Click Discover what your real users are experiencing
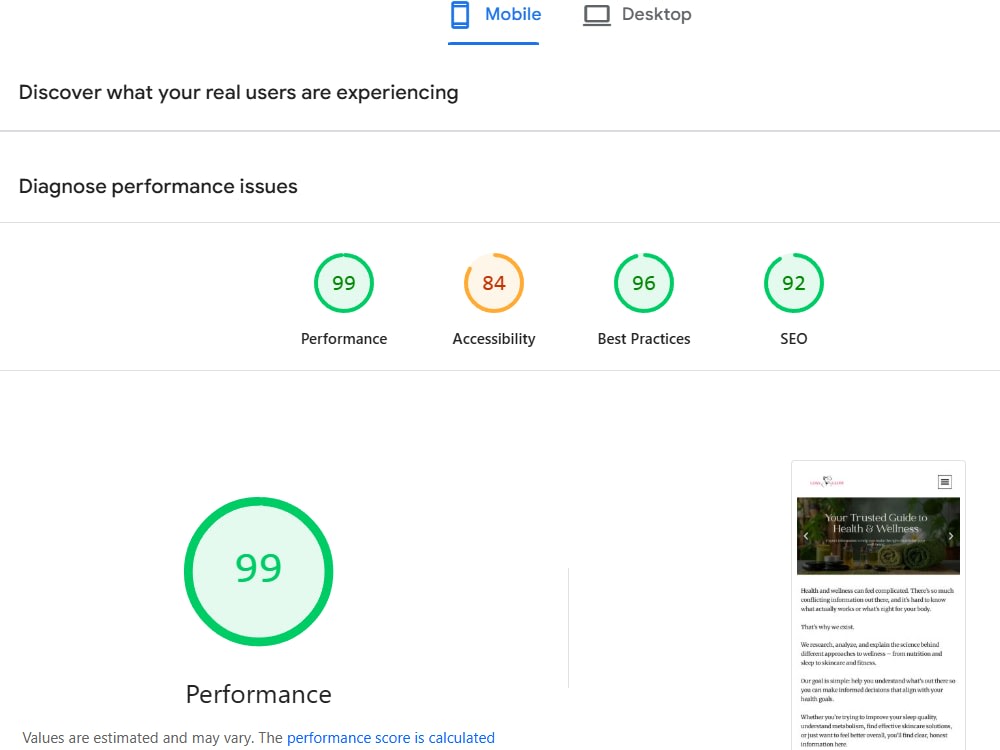Image resolution: width=1000 pixels, height=750 pixels. coord(239,92)
